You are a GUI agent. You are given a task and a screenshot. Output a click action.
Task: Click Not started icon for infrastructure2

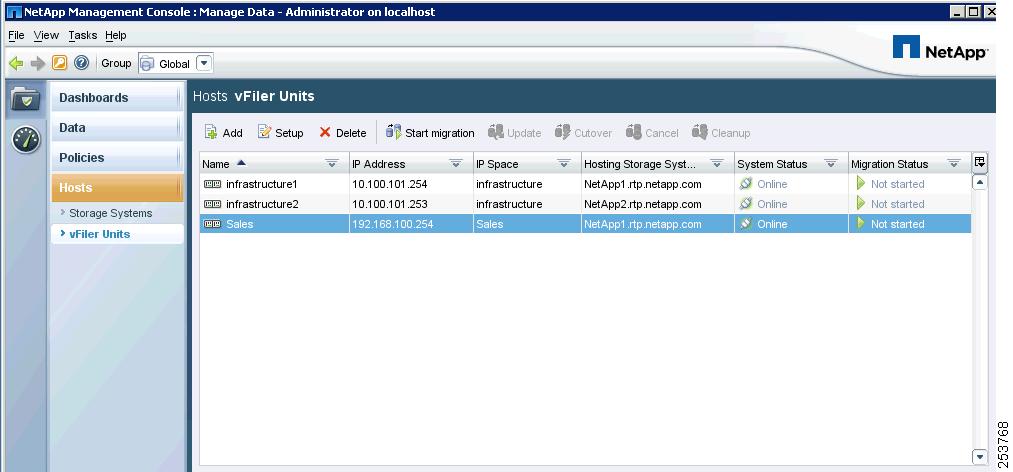click(861, 204)
